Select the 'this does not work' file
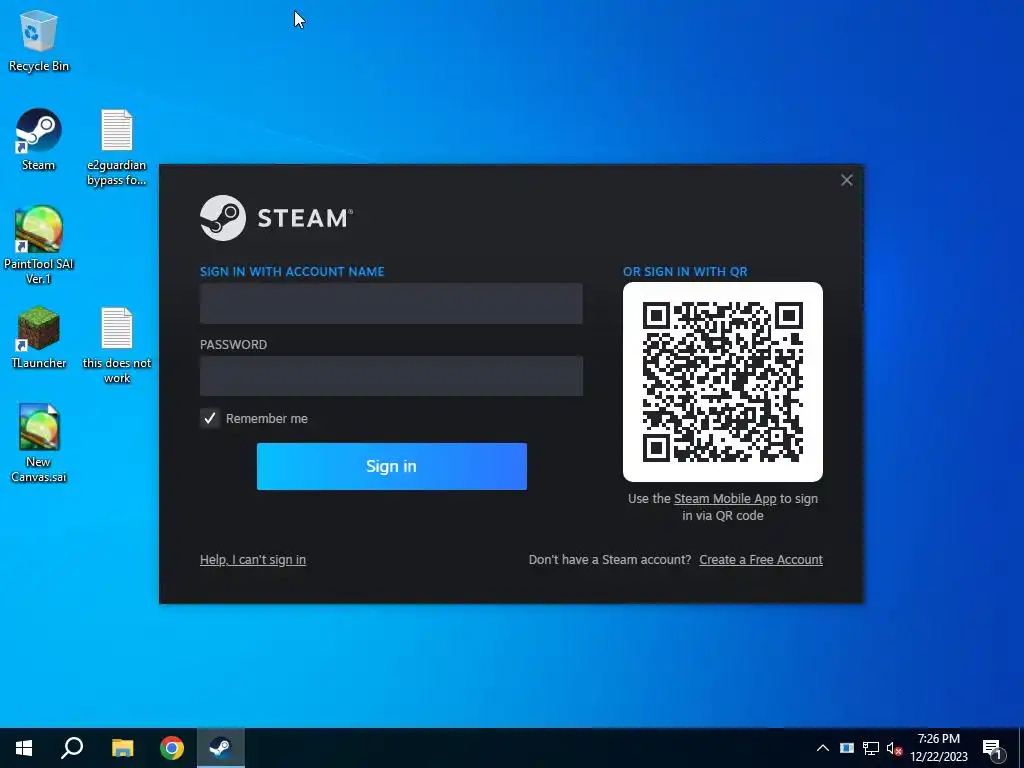The height and width of the screenshot is (768, 1024). 117,345
